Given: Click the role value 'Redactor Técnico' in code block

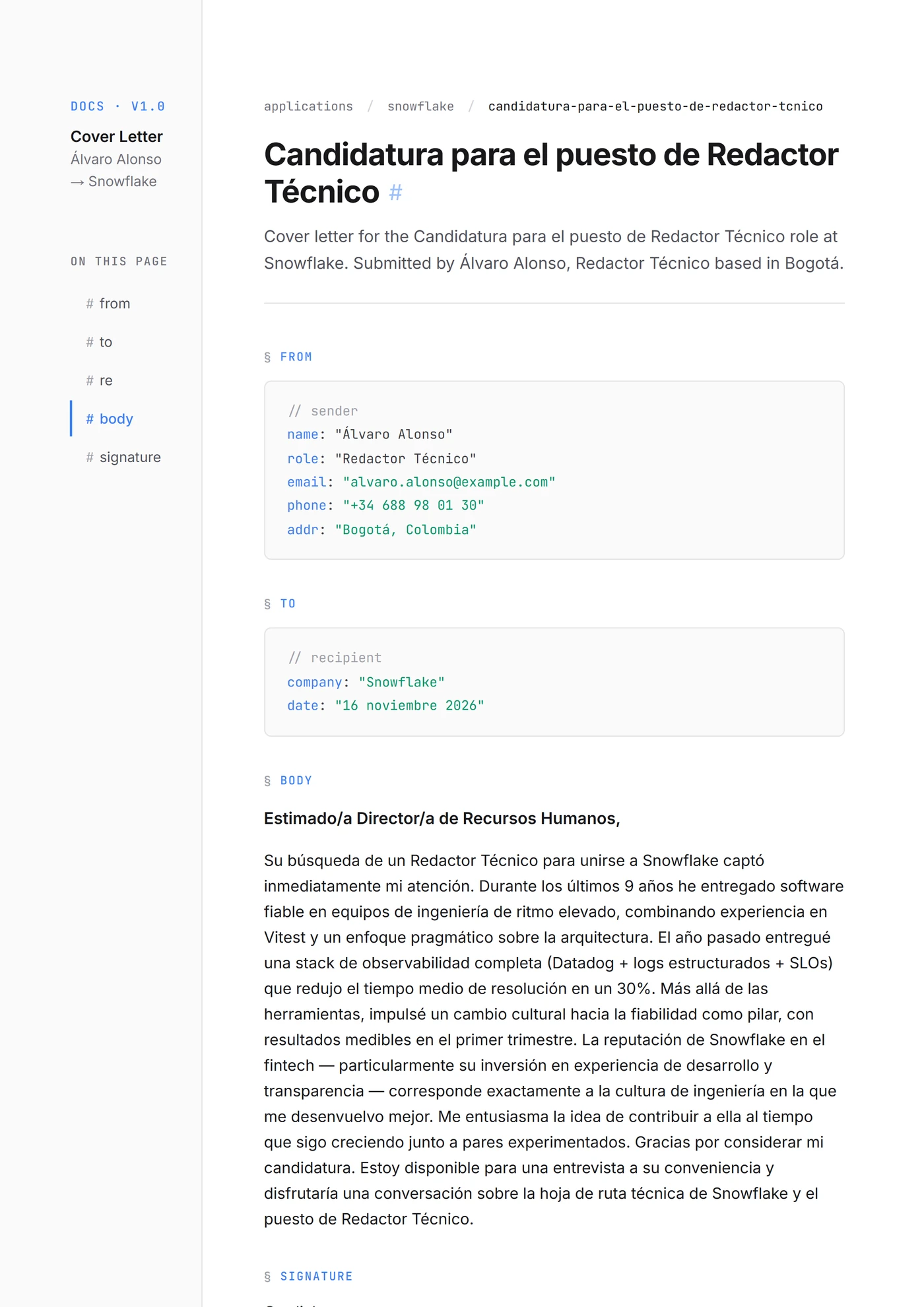Looking at the screenshot, I should (405, 458).
